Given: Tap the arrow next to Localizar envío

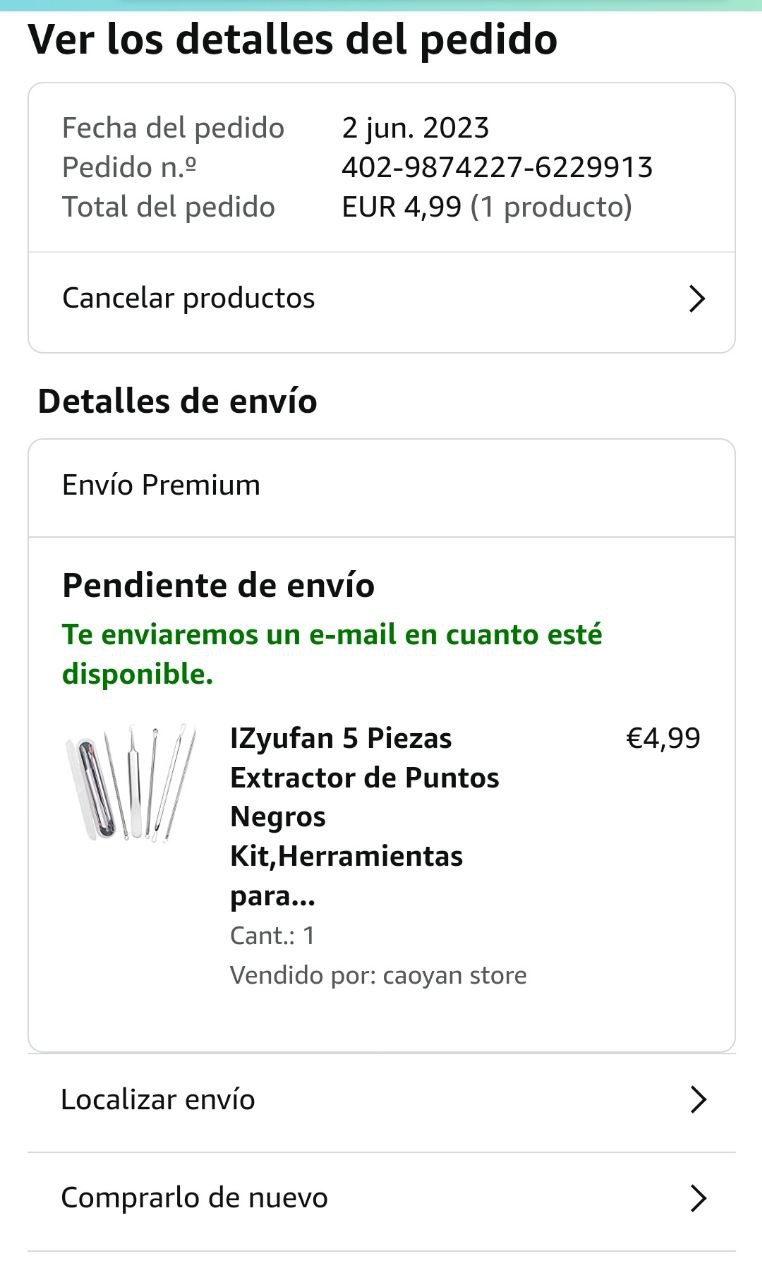Looking at the screenshot, I should 698,1100.
